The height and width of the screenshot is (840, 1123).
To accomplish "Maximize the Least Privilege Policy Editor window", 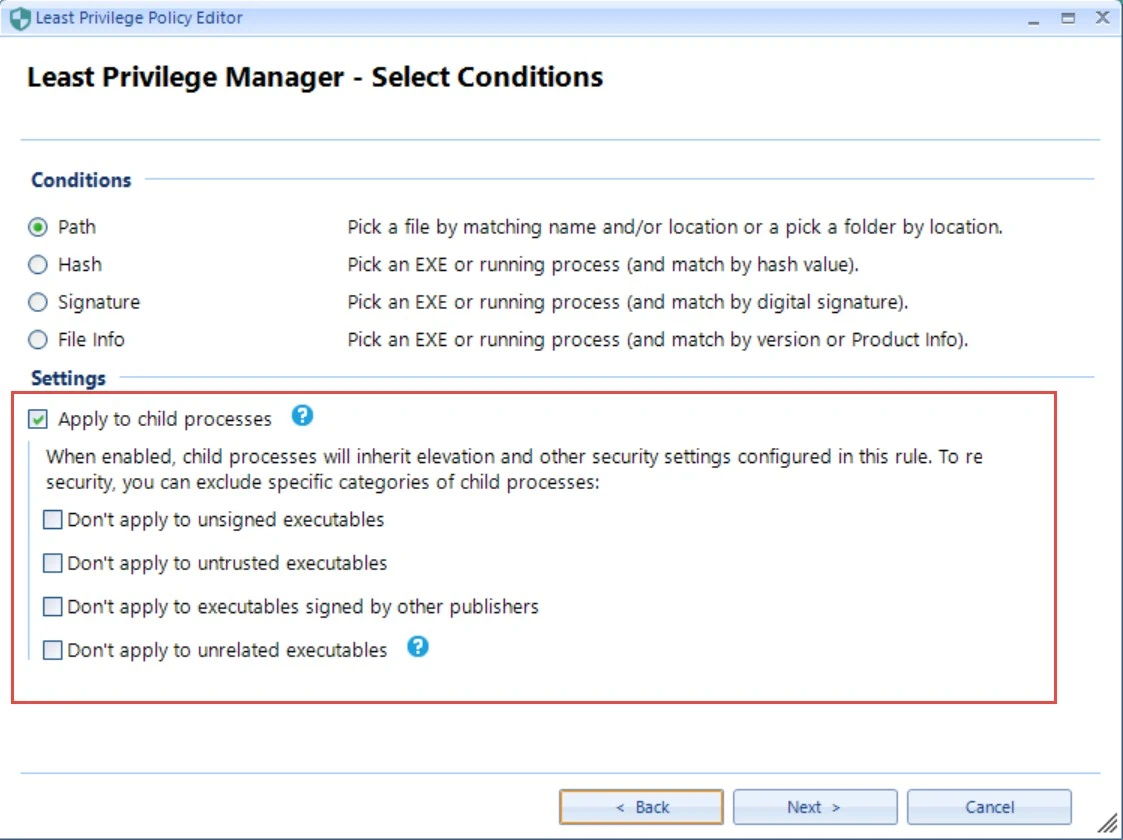I will tap(1066, 18).
